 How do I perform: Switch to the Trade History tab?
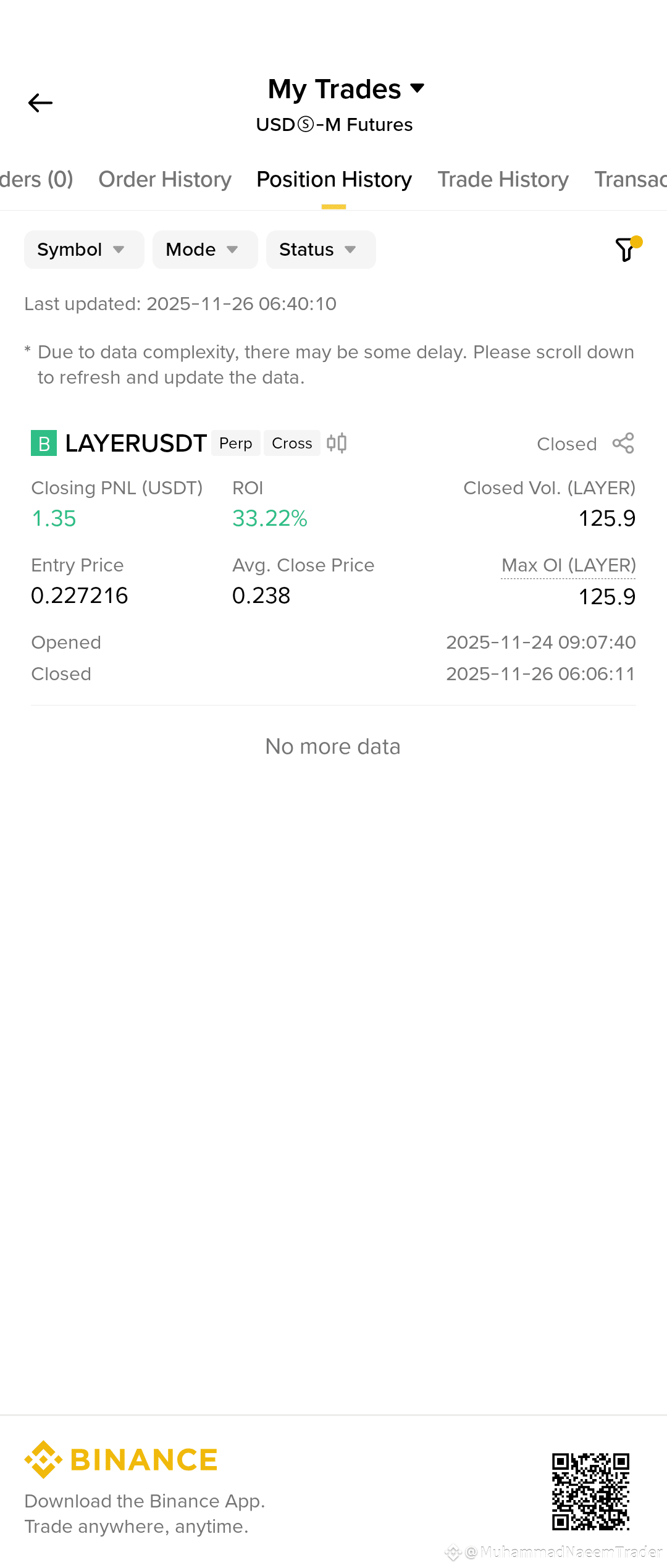[503, 179]
